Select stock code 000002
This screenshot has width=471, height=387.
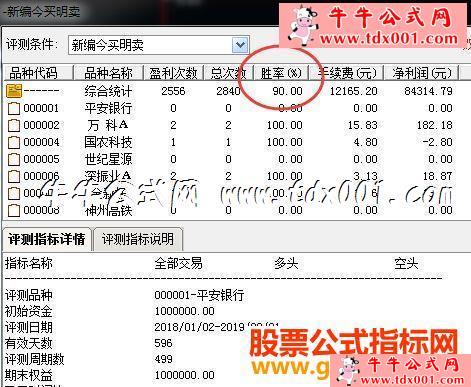point(41,125)
